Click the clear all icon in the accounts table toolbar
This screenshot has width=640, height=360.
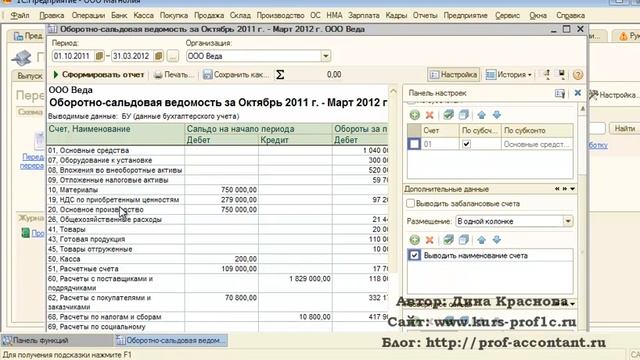pyautogui.click(x=463, y=115)
